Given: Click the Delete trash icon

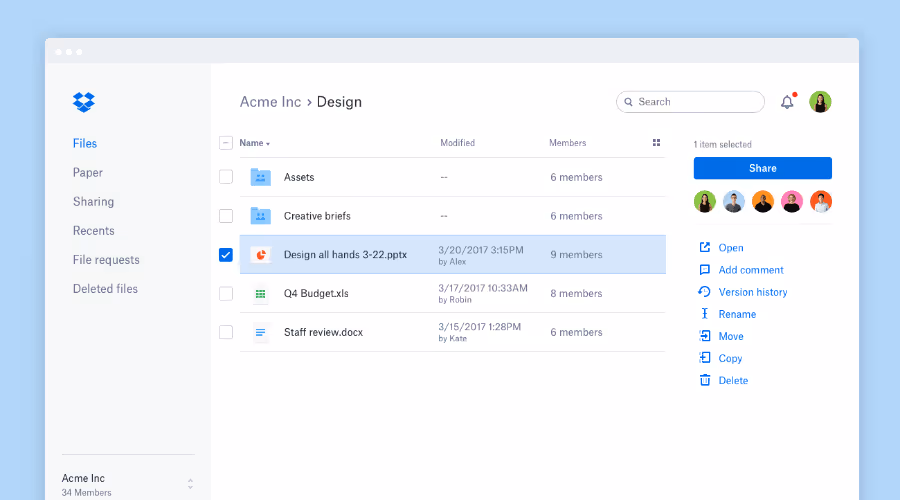Looking at the screenshot, I should pyautogui.click(x=705, y=380).
